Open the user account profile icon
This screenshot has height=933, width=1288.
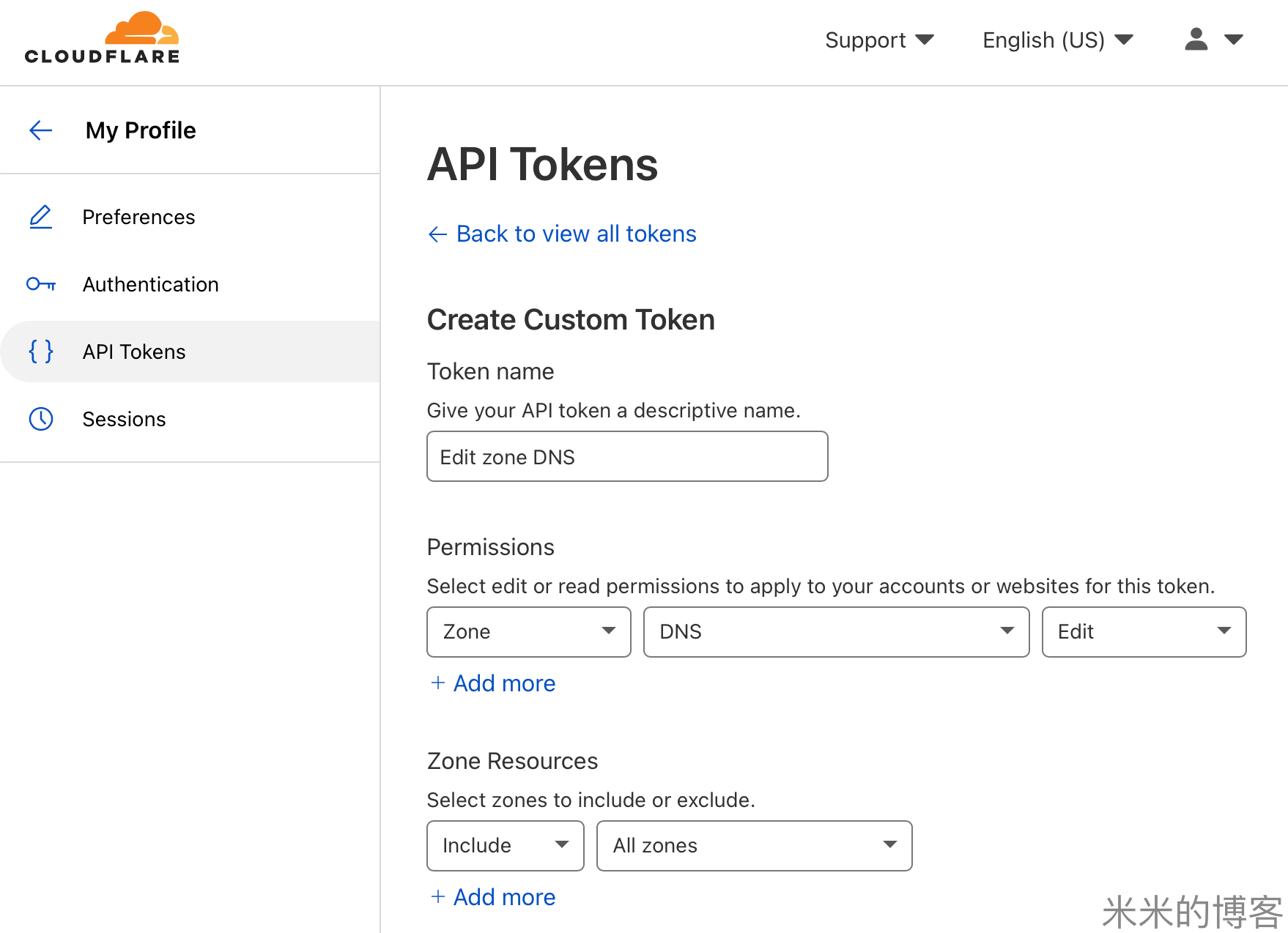pos(1196,40)
